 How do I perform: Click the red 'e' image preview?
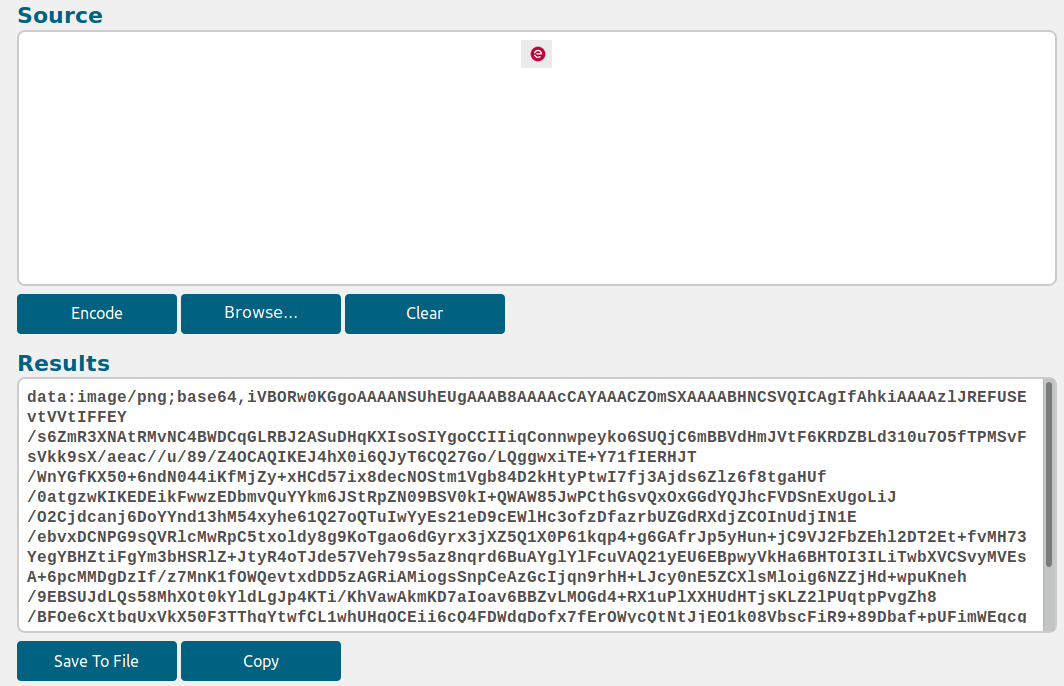pos(537,54)
